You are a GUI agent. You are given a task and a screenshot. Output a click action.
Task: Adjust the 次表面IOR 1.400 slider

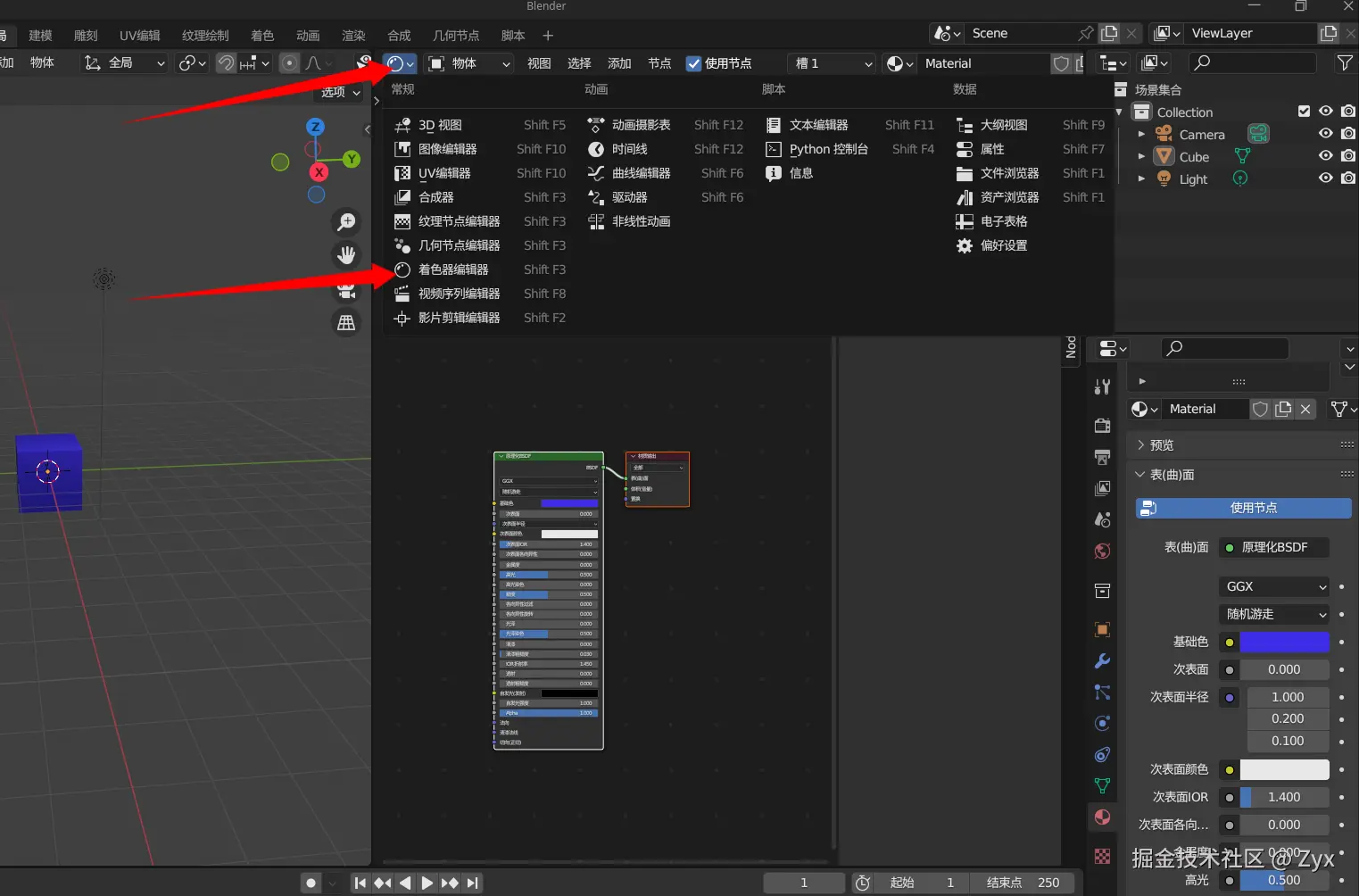(x=1285, y=797)
